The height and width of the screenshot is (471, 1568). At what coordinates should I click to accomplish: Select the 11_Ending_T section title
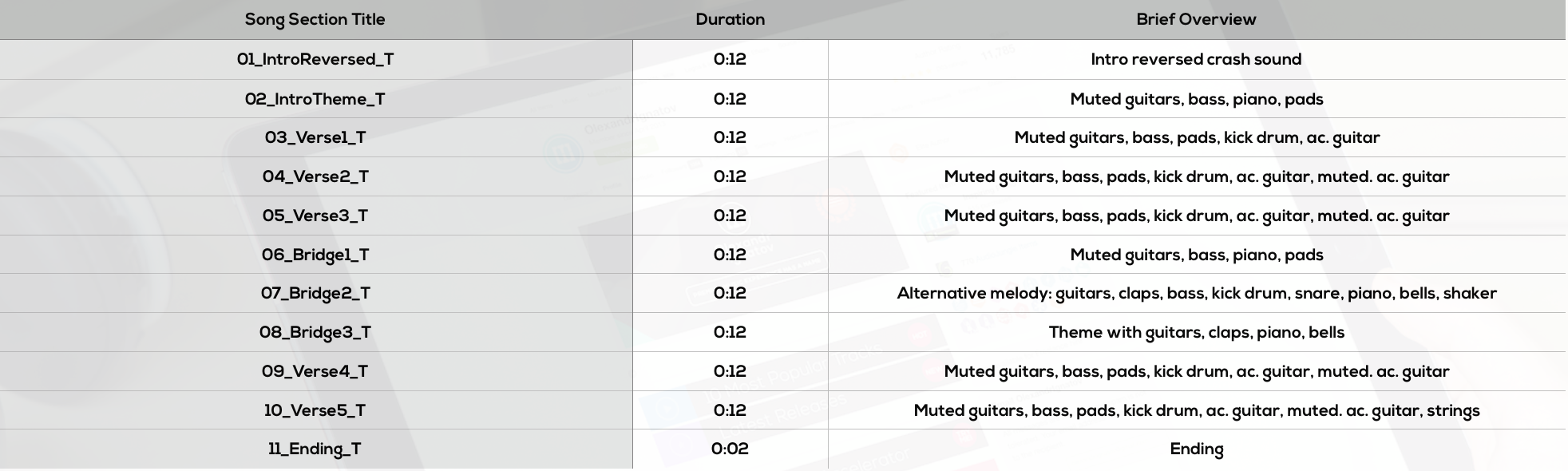(315, 449)
